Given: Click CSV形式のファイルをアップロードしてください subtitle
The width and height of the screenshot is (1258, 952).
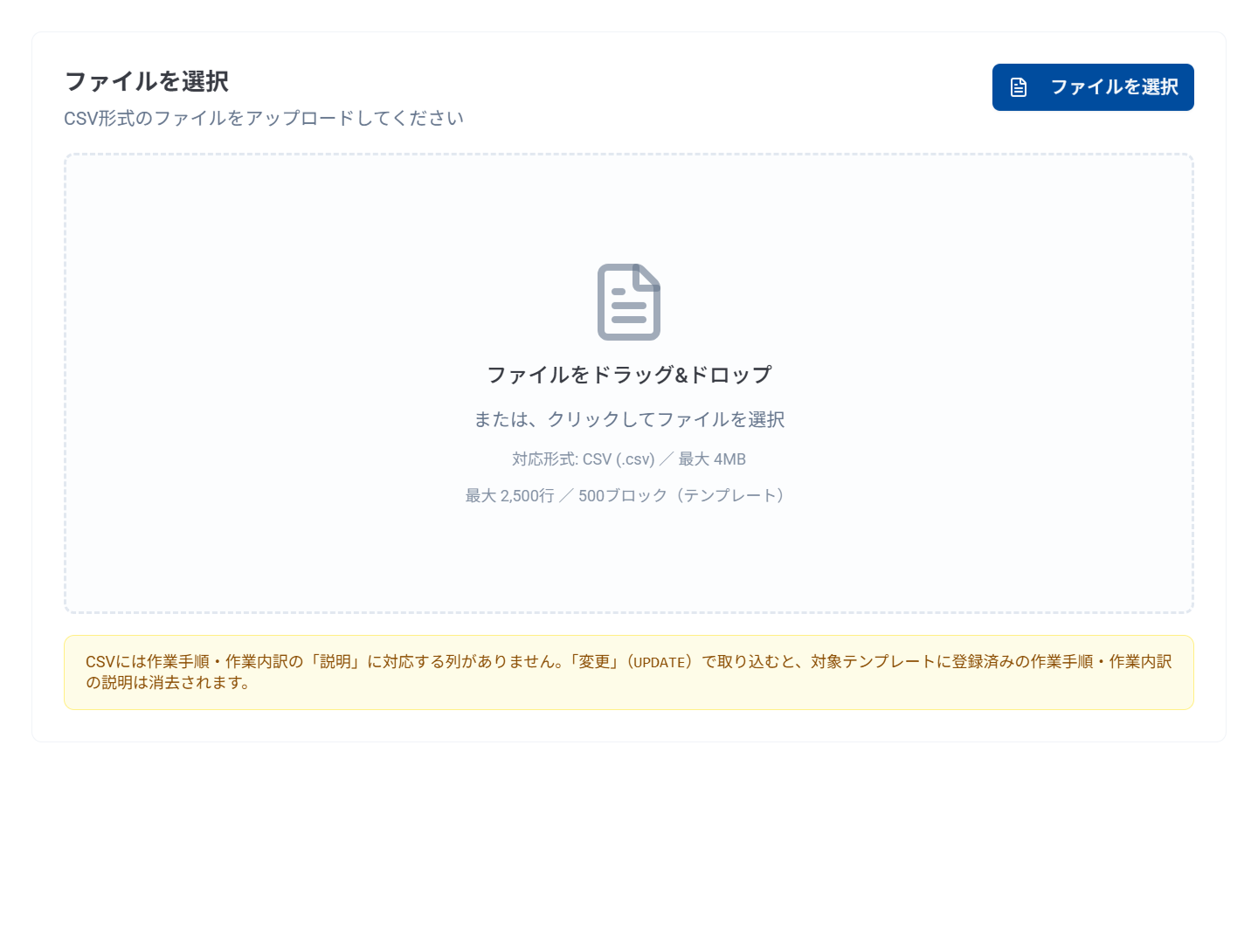Looking at the screenshot, I should click(264, 118).
